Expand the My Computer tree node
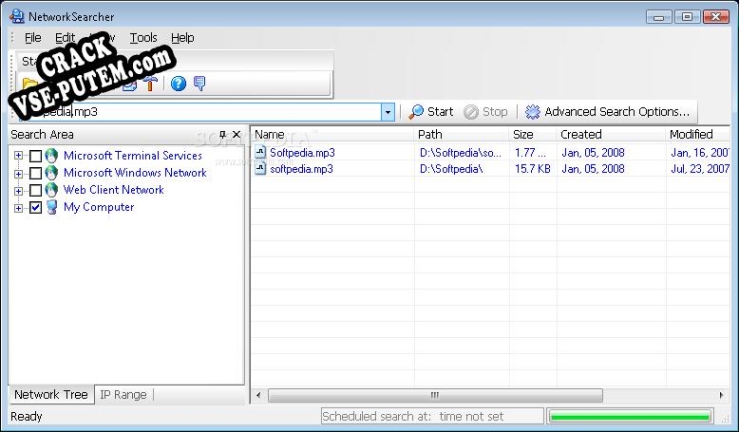This screenshot has width=739, height=432. (18, 208)
